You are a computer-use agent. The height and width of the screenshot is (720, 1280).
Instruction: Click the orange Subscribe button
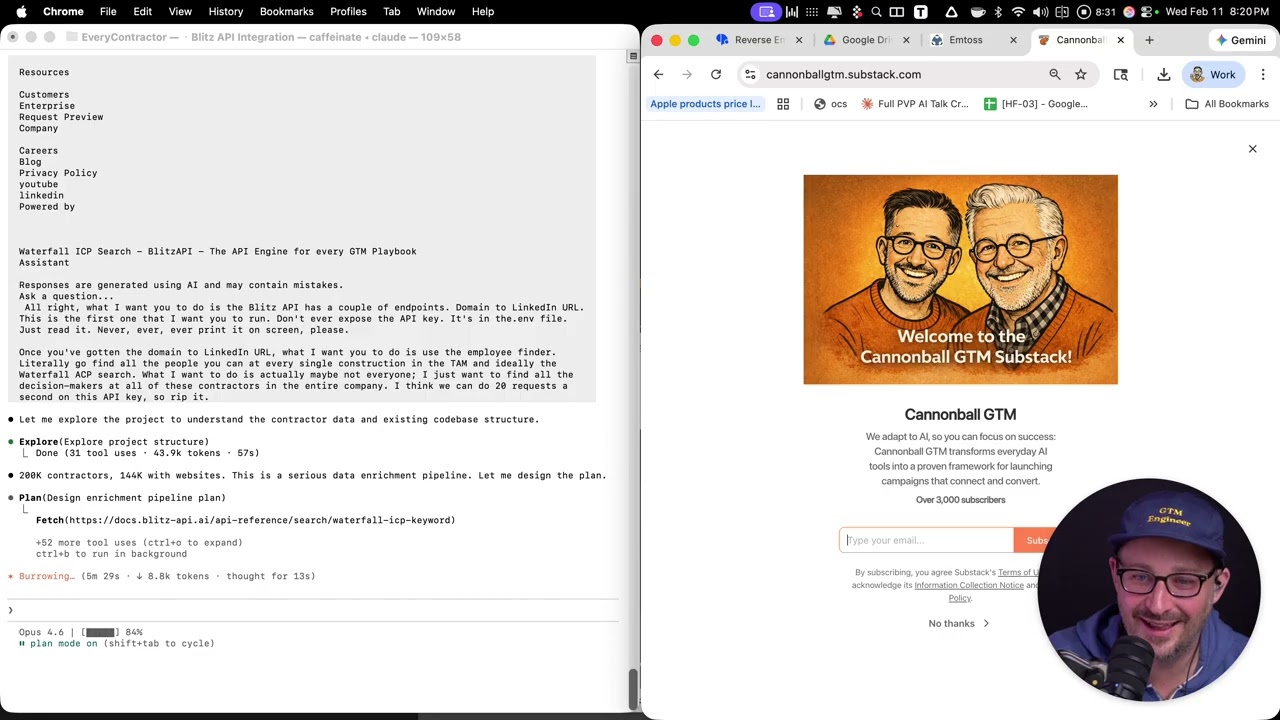pyautogui.click(x=1038, y=540)
